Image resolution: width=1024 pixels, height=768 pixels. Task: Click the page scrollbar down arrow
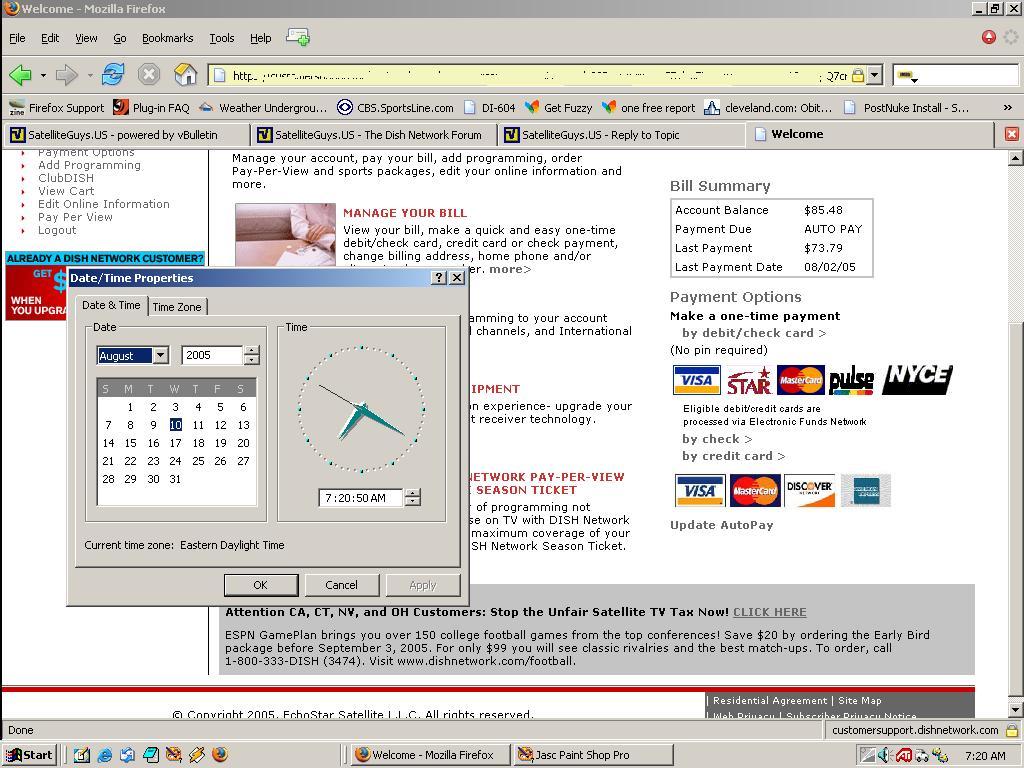1015,710
